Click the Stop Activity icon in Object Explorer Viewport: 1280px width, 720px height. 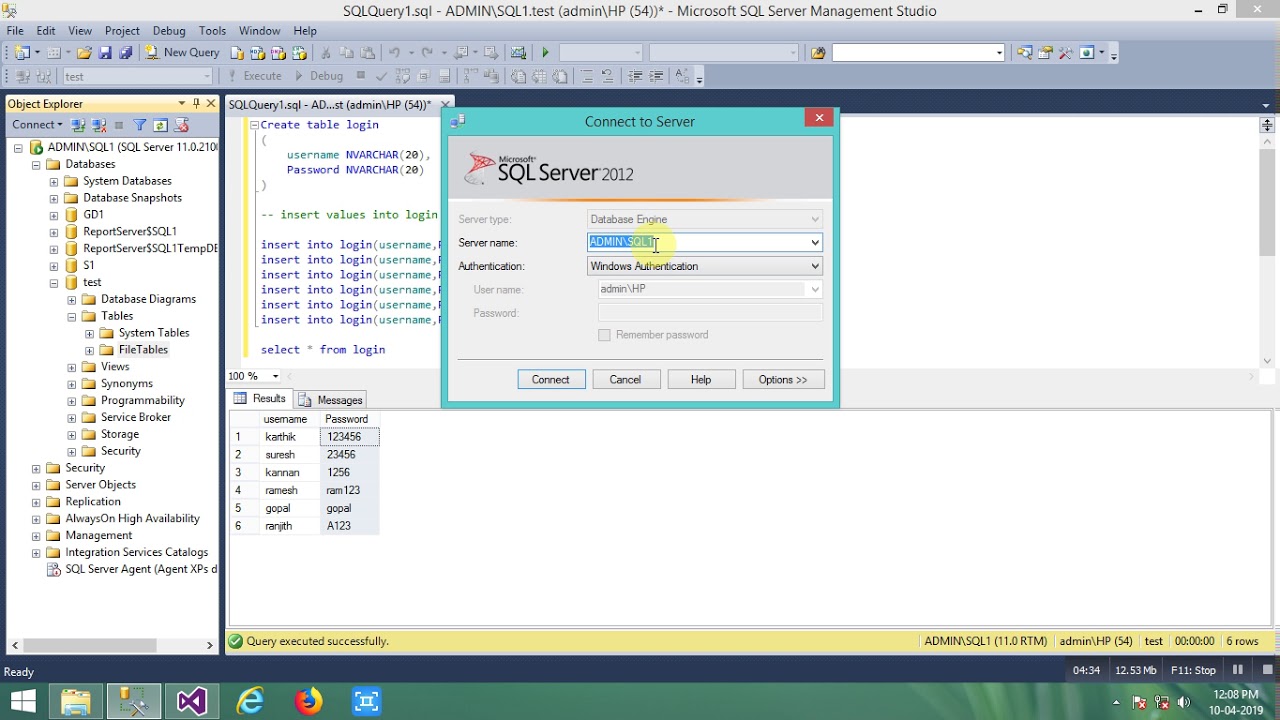click(119, 125)
